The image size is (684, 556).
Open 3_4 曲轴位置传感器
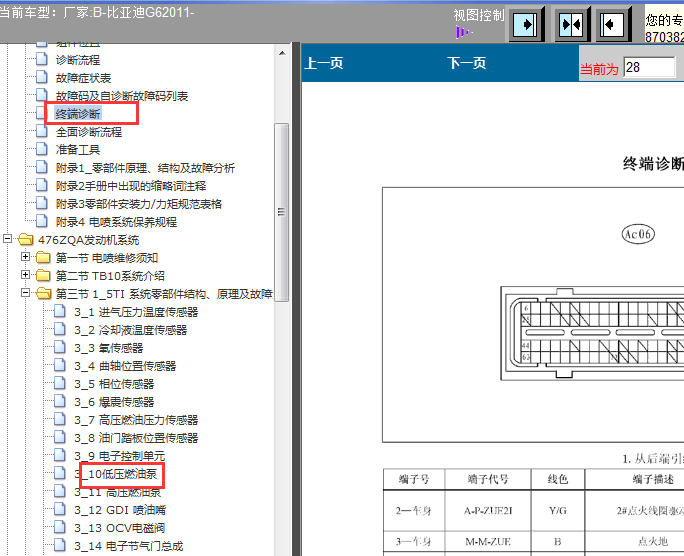(x=125, y=366)
